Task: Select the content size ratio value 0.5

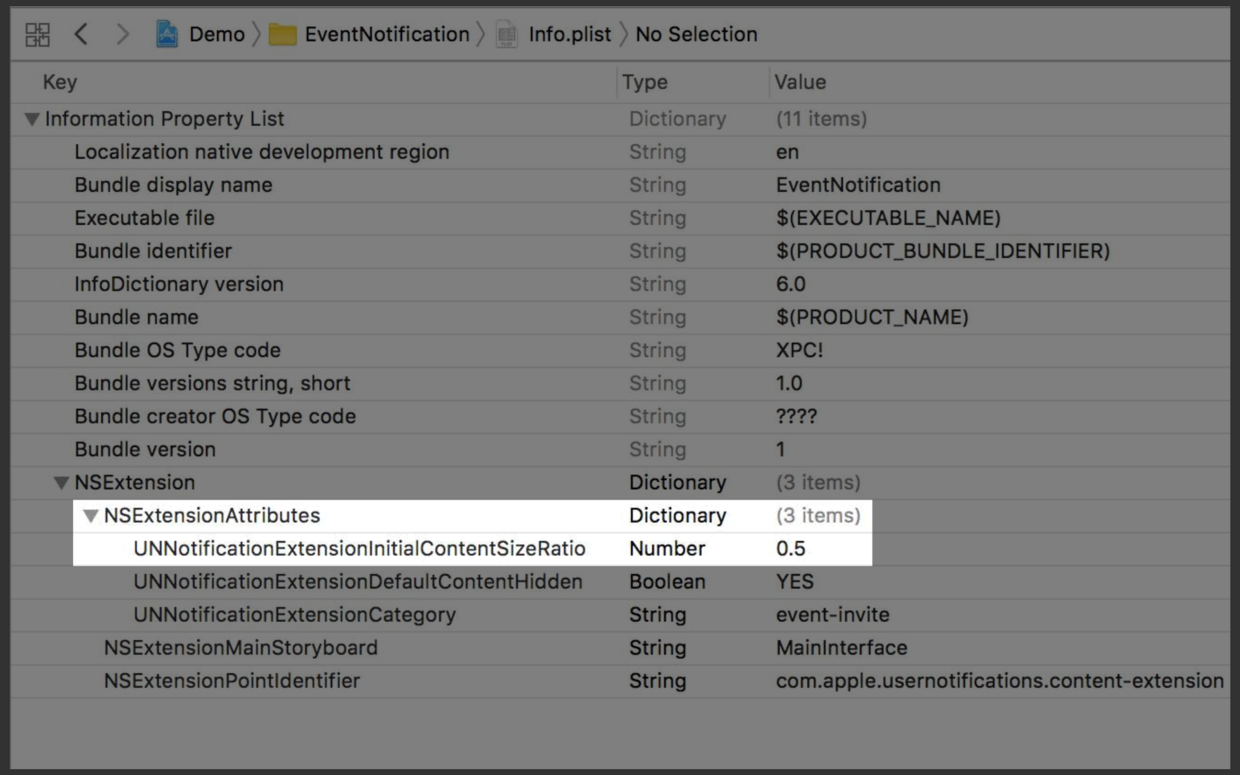Action: [x=791, y=549]
